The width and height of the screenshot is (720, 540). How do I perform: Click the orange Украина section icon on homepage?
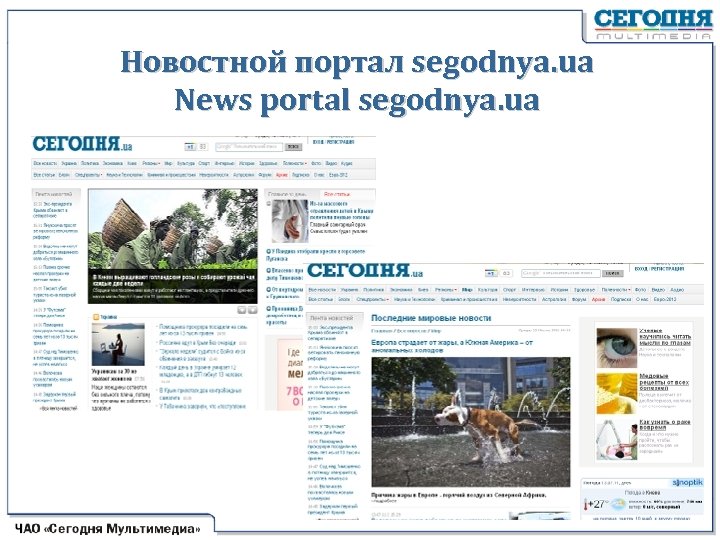coord(96,317)
